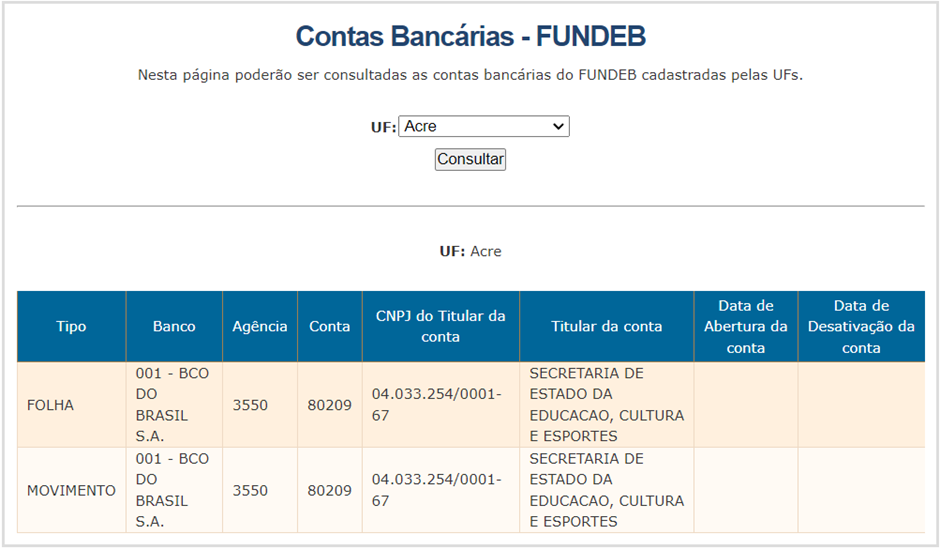Select Data de Abertura da conta header

click(x=746, y=326)
